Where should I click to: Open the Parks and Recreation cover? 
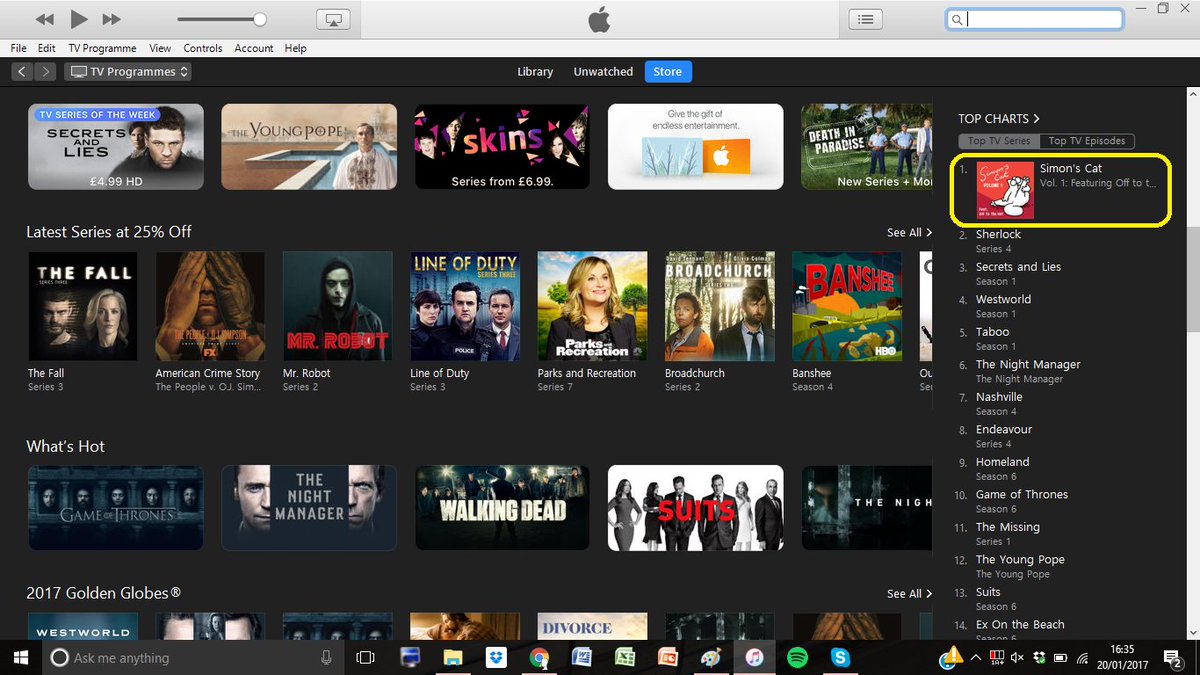pos(592,306)
